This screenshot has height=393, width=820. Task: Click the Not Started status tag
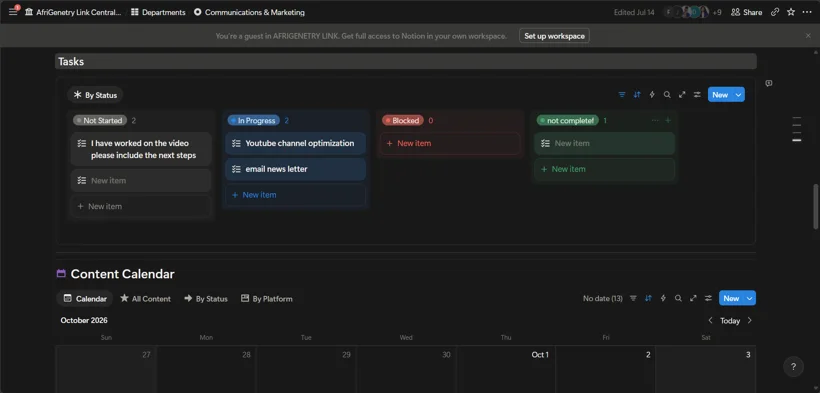(x=100, y=120)
